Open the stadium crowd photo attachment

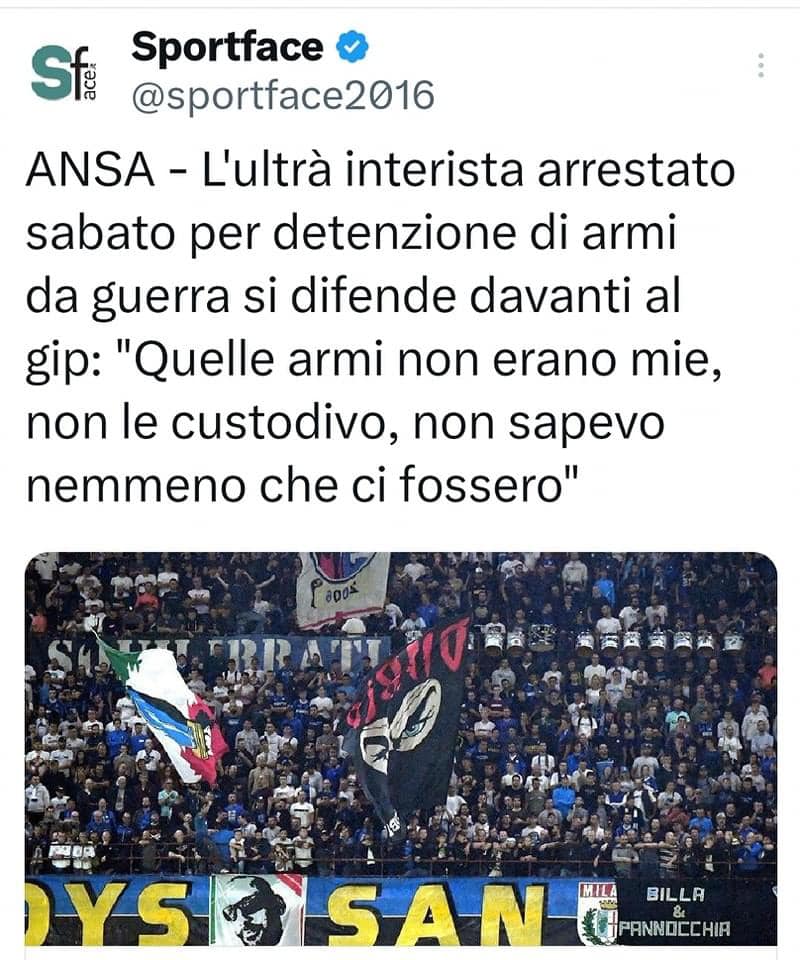pos(401,748)
